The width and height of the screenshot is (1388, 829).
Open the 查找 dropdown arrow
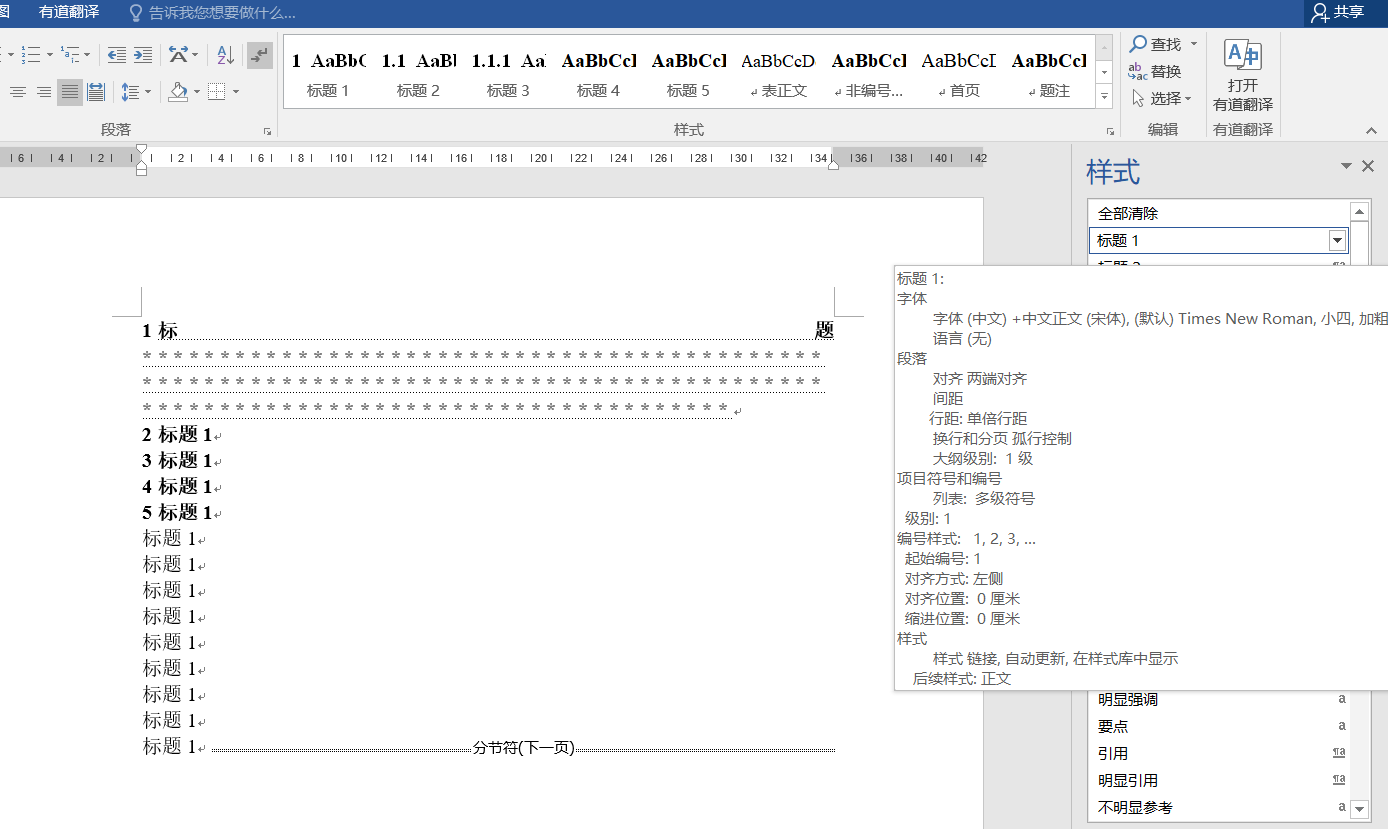click(x=1192, y=44)
